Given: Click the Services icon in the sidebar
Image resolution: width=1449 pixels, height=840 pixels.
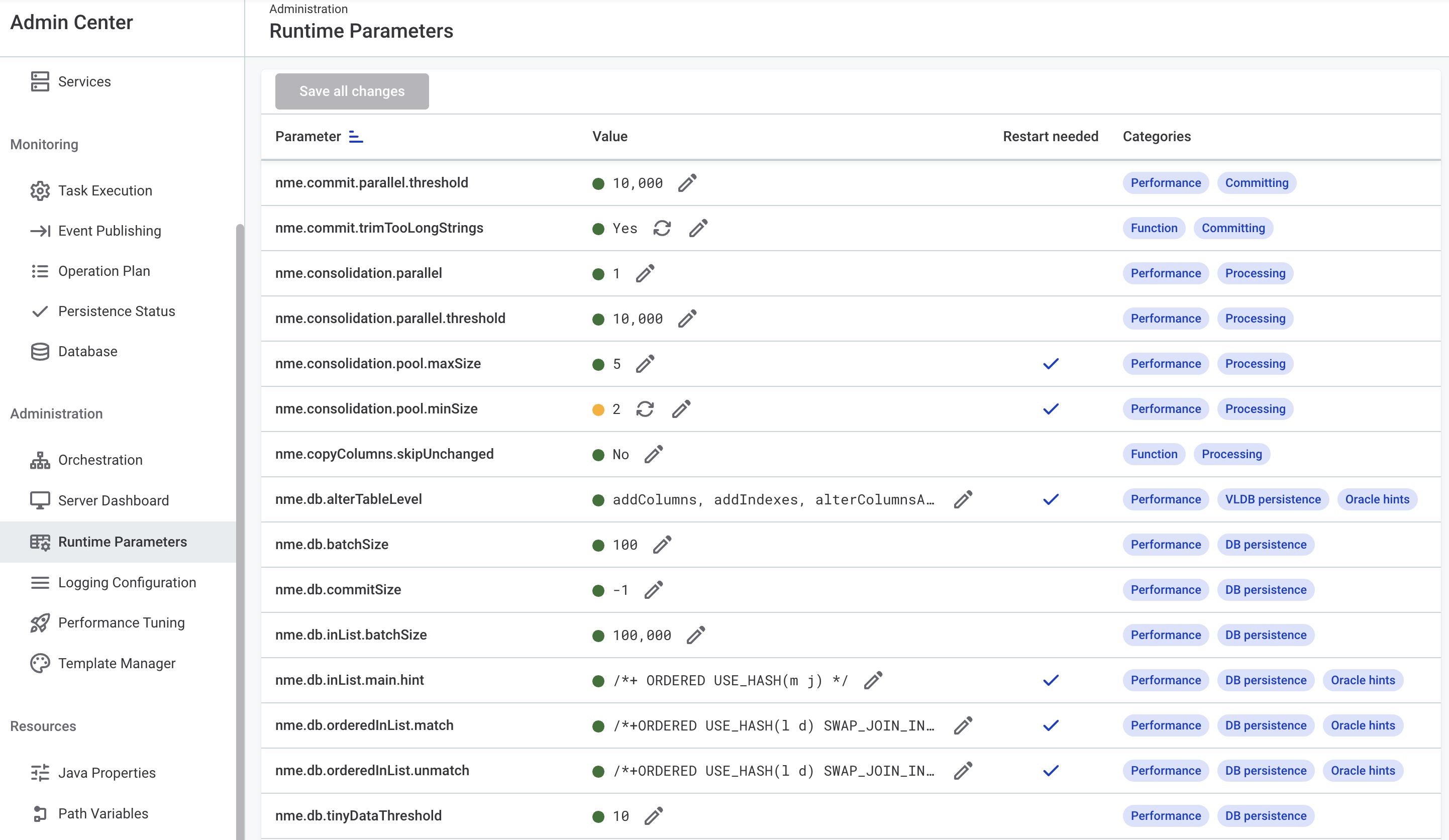Looking at the screenshot, I should [40, 81].
